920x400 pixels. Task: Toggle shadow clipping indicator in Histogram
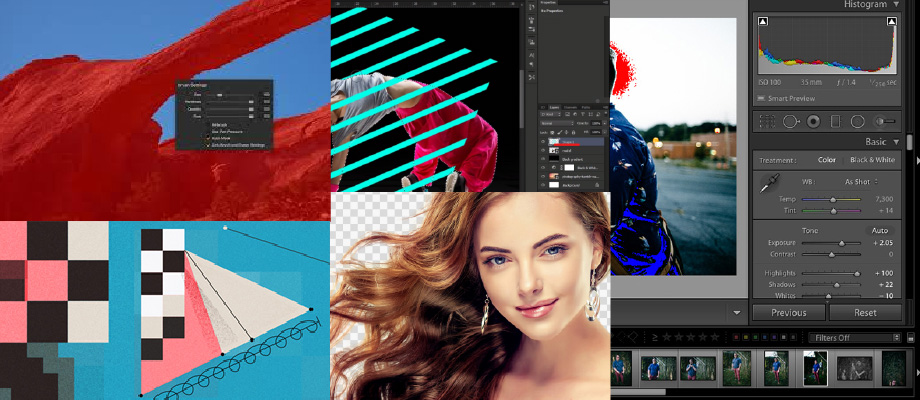(764, 21)
